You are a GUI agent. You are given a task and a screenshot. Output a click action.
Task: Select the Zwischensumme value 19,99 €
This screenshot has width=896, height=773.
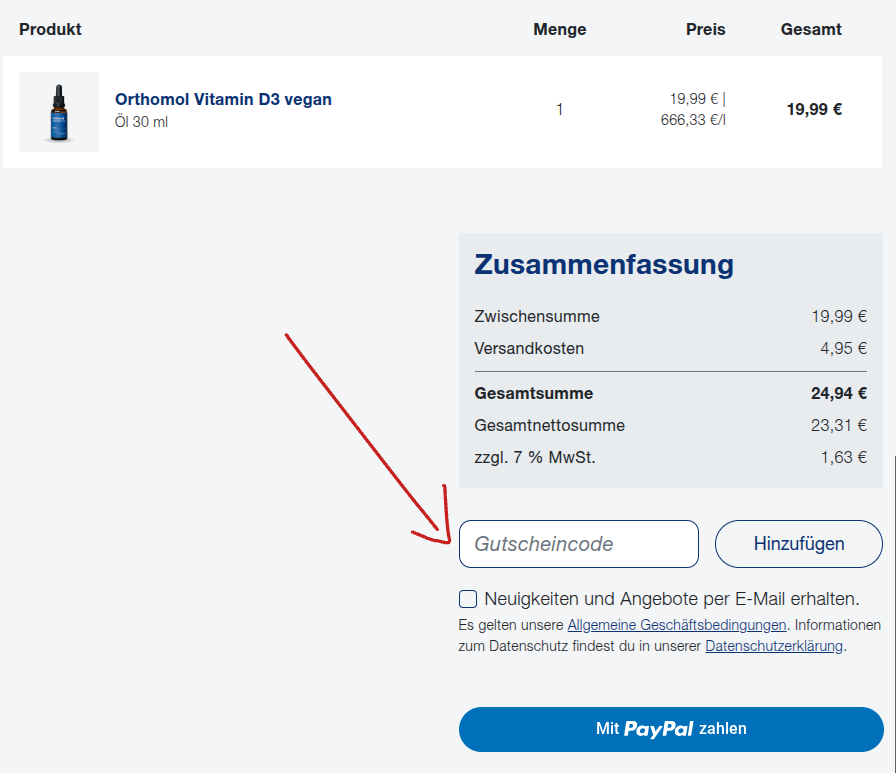[x=839, y=317]
